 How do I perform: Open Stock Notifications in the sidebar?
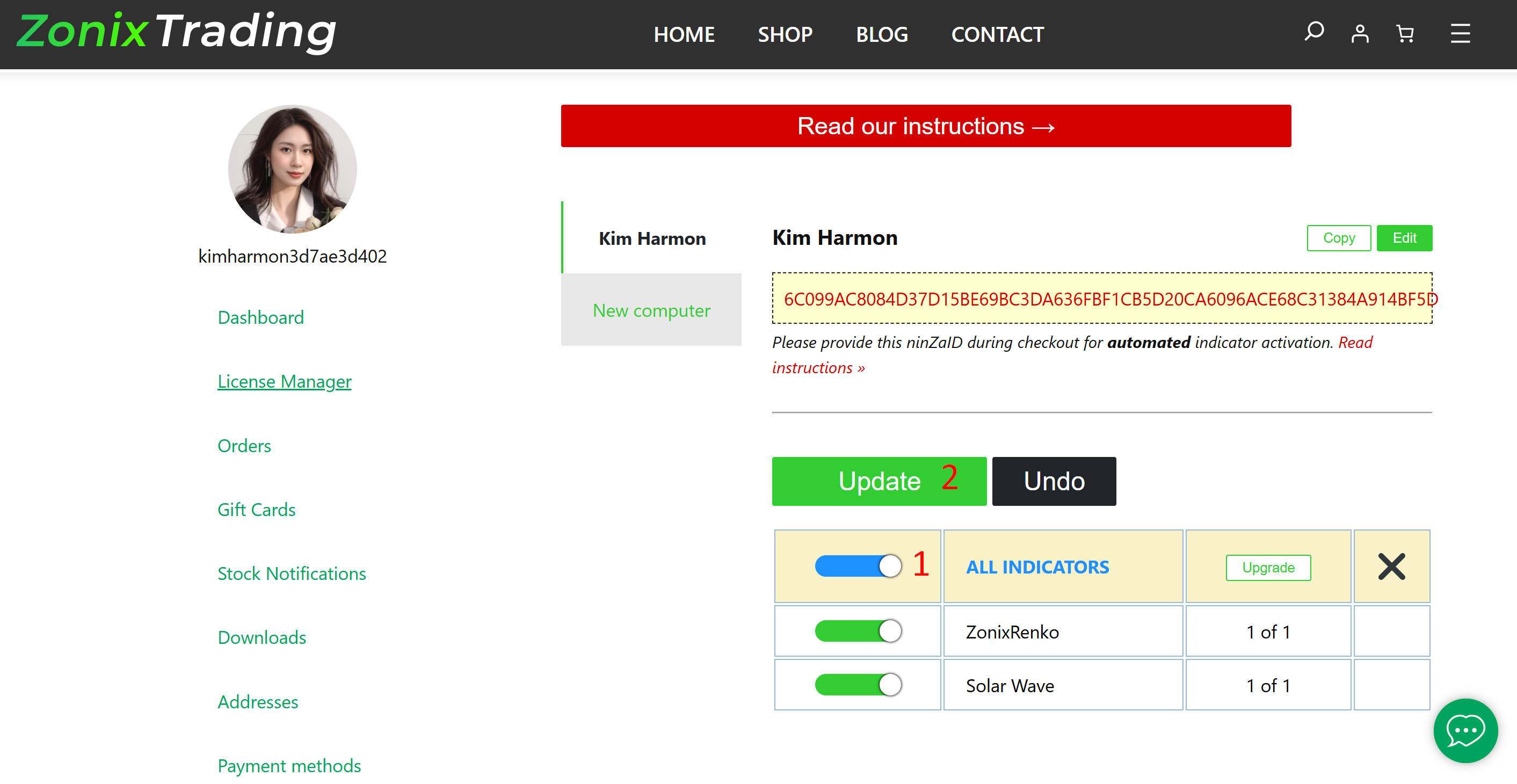(292, 573)
